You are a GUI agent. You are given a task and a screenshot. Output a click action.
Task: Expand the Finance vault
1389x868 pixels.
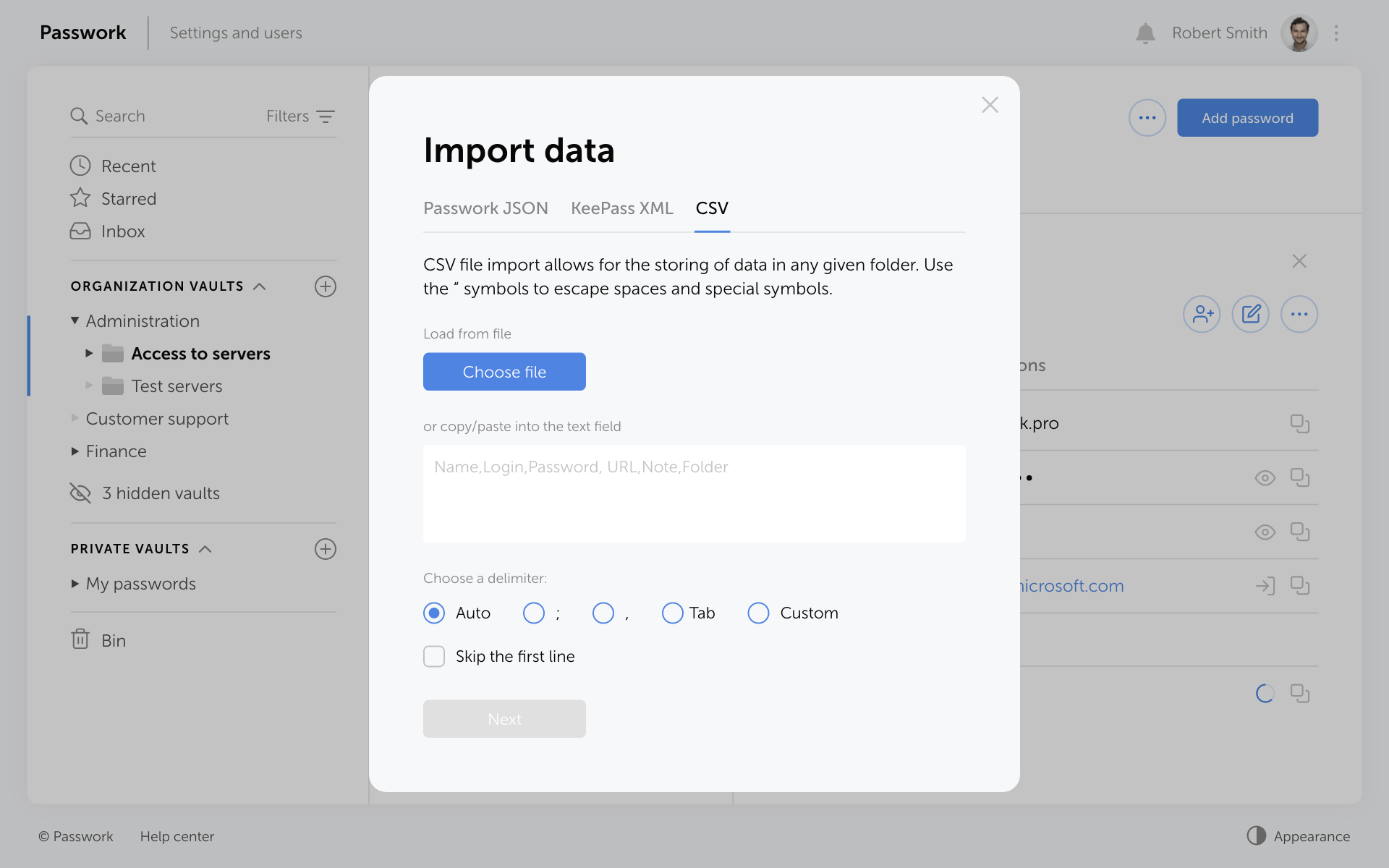pyautogui.click(x=75, y=451)
